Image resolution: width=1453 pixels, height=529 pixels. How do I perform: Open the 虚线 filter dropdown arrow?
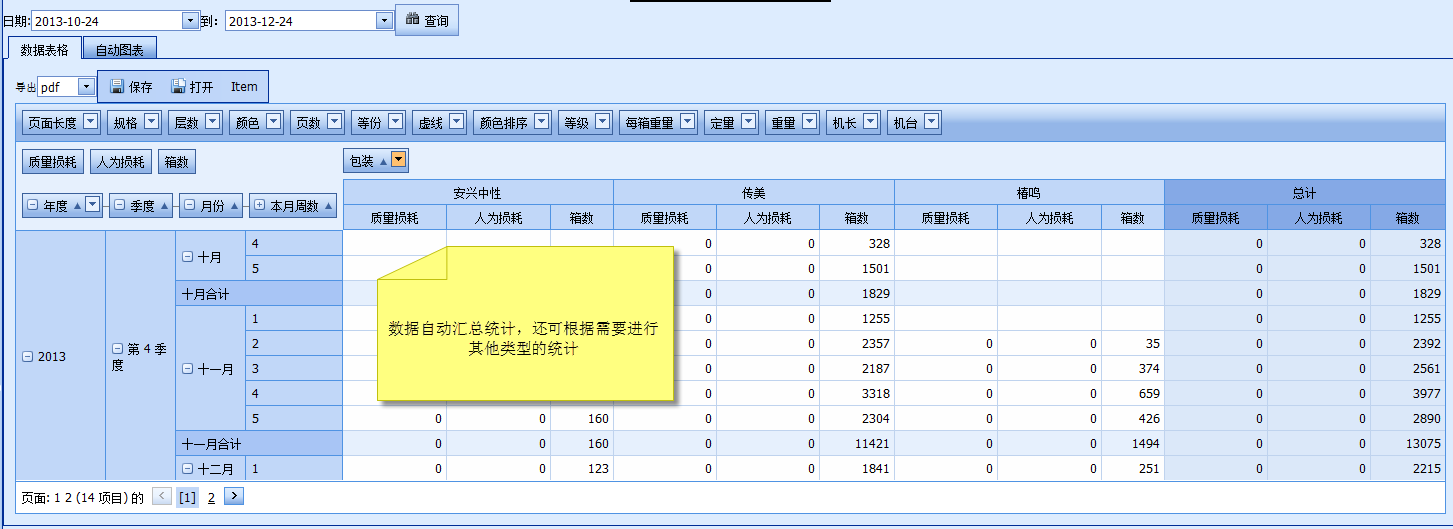click(x=456, y=122)
